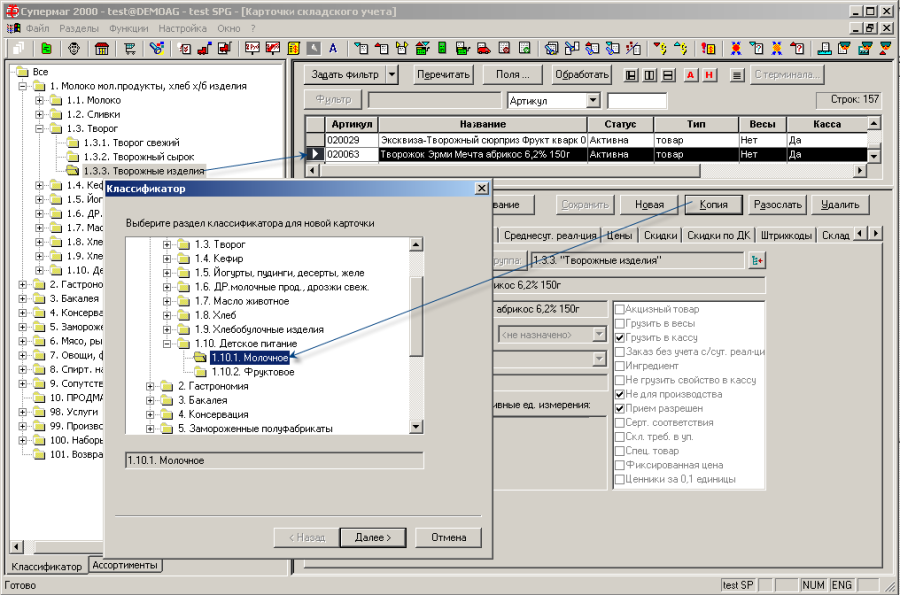Click the flashlight search toolbar icon
Image resolution: width=900 pixels, height=595 pixels.
157,49
